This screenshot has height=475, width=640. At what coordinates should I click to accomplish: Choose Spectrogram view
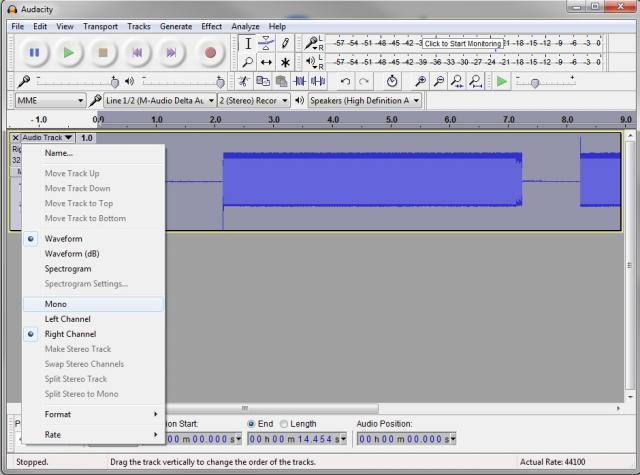[94, 269]
